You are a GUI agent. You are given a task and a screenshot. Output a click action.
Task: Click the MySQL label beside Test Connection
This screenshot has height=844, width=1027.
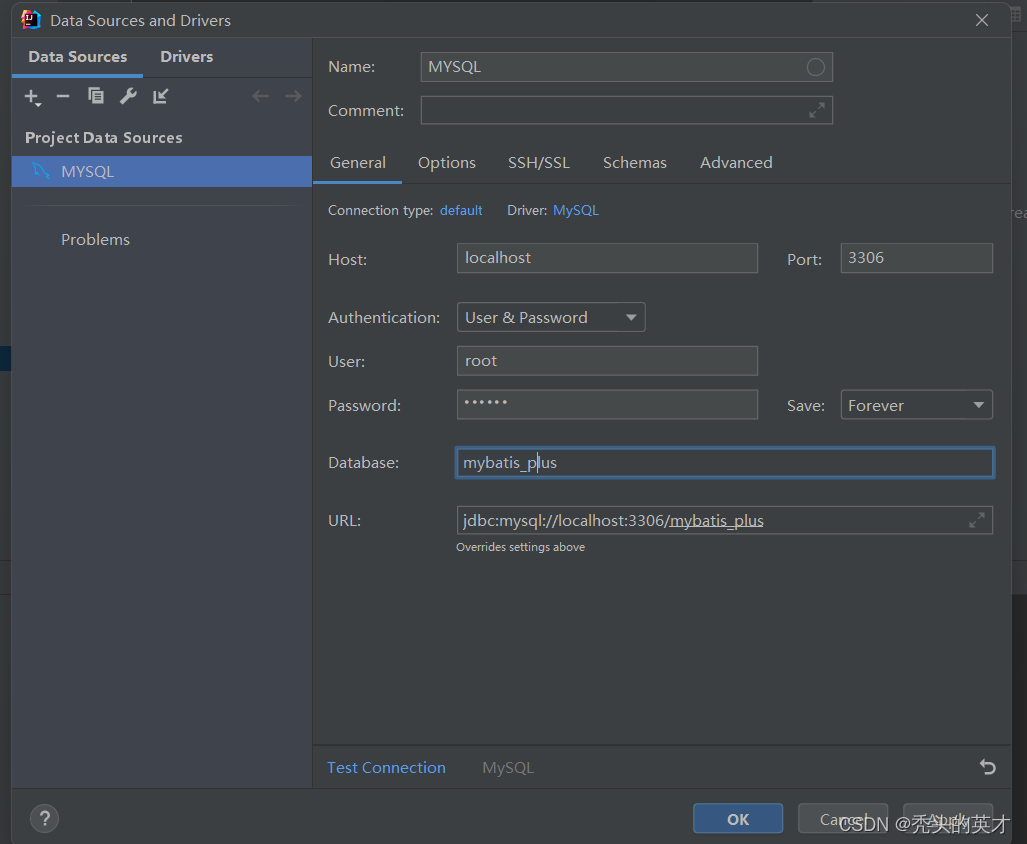click(x=508, y=767)
